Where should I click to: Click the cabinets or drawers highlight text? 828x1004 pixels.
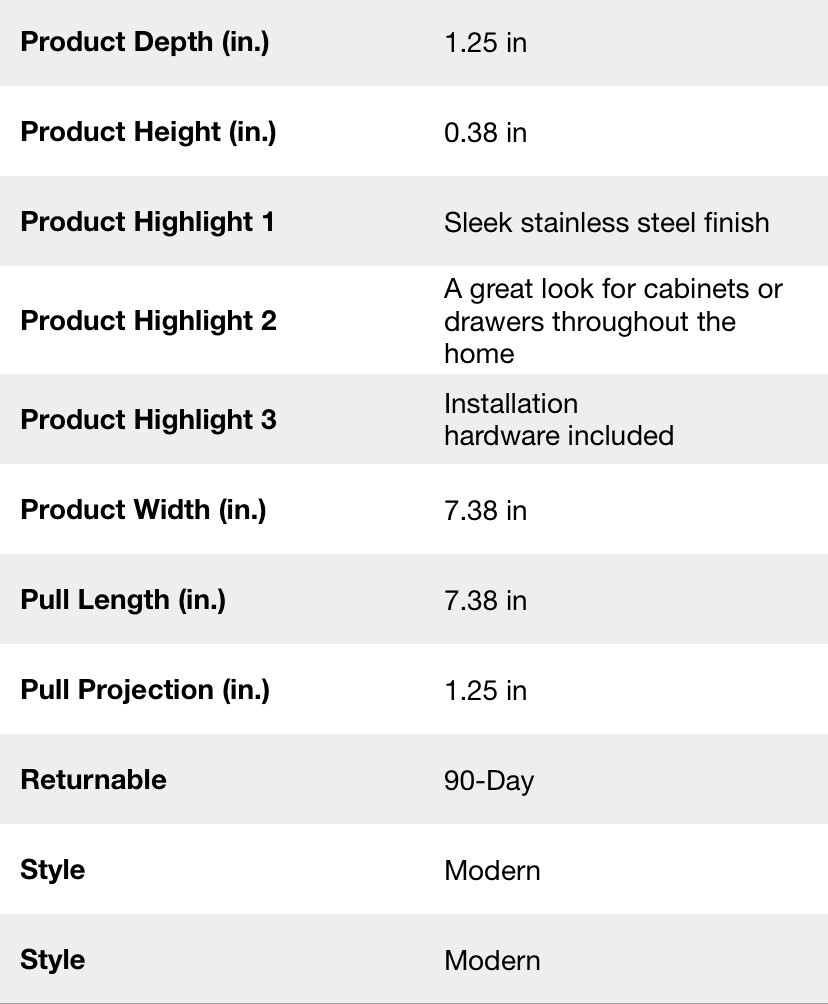click(613, 321)
